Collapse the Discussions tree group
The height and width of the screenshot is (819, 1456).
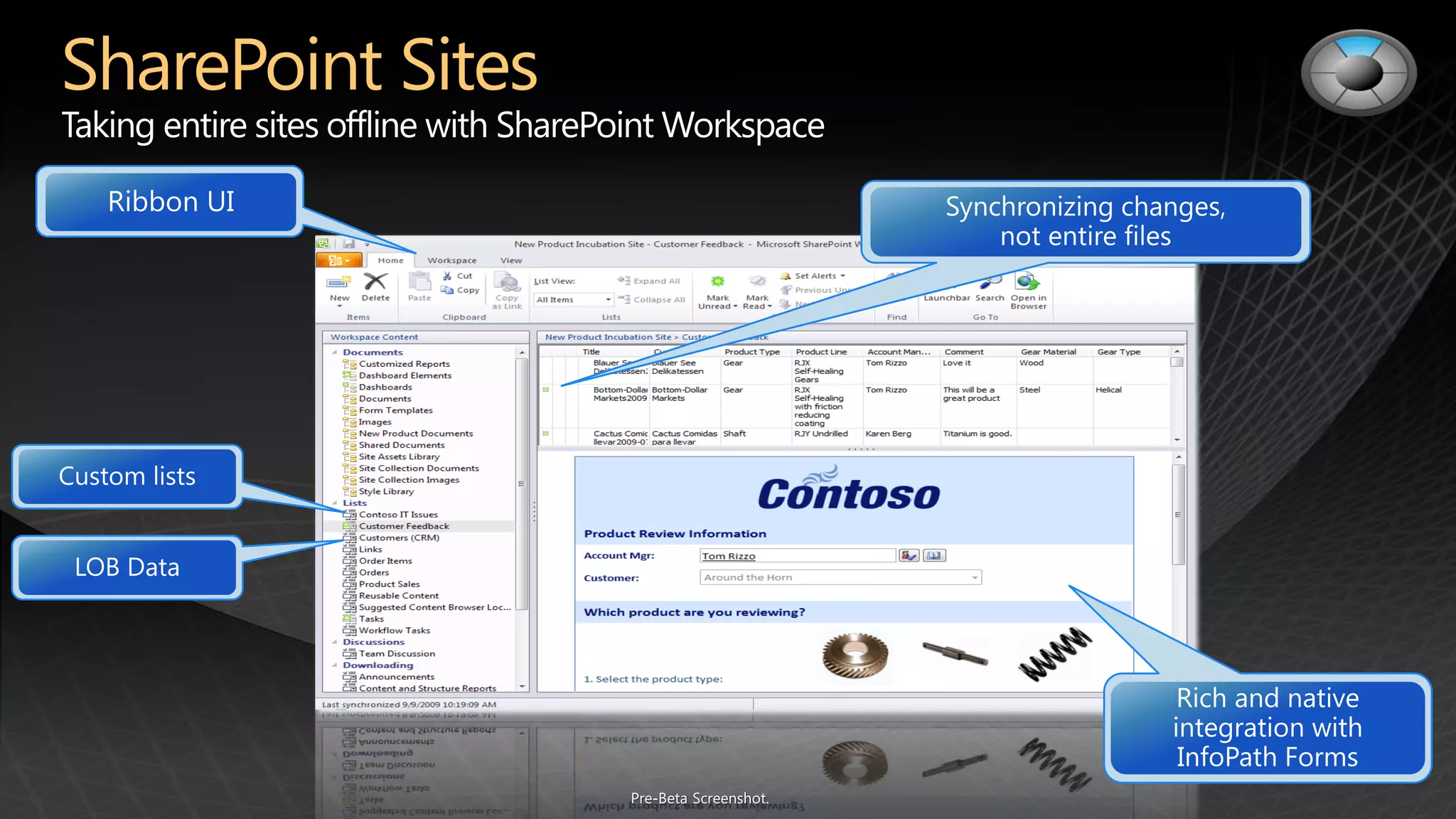(x=335, y=642)
